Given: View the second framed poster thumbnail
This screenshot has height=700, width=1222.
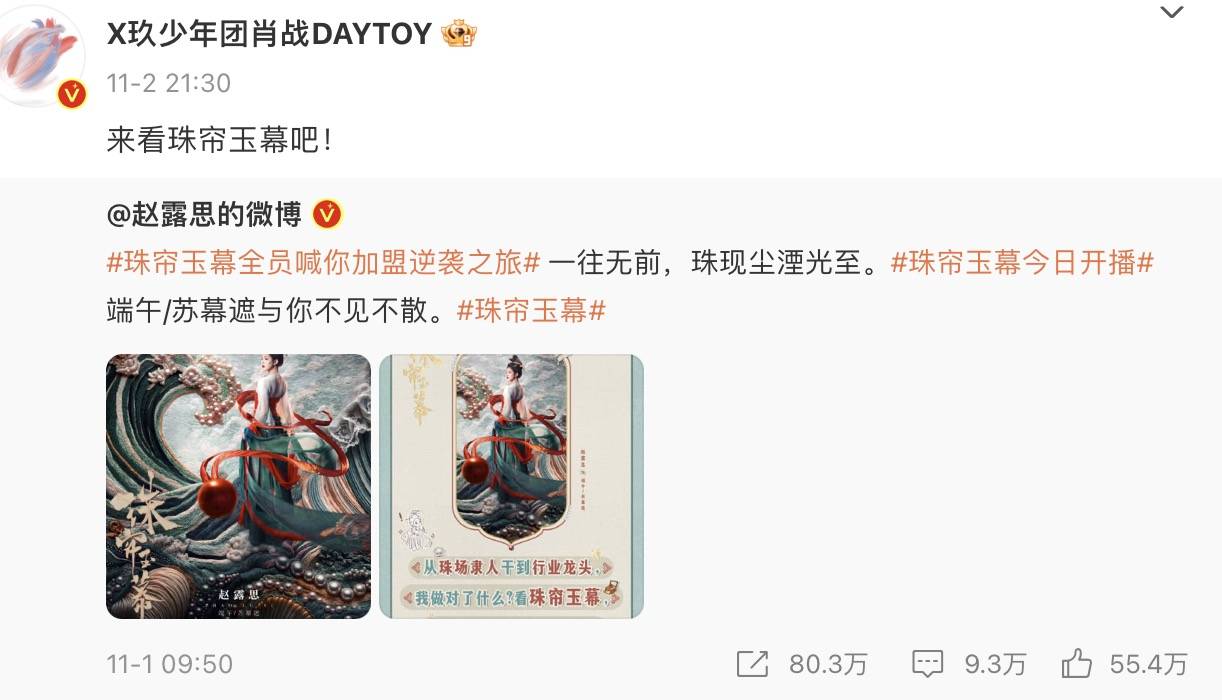Looking at the screenshot, I should point(511,486).
